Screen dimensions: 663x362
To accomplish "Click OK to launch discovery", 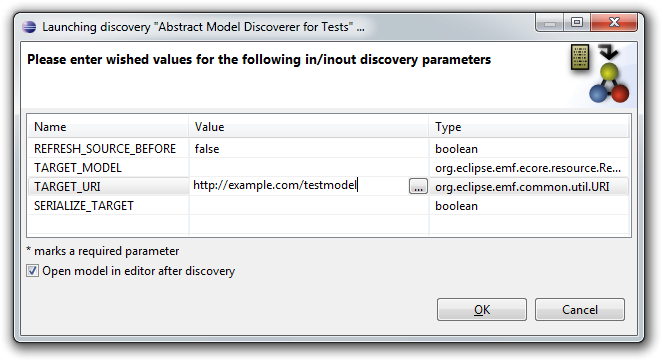I will click(x=482, y=310).
